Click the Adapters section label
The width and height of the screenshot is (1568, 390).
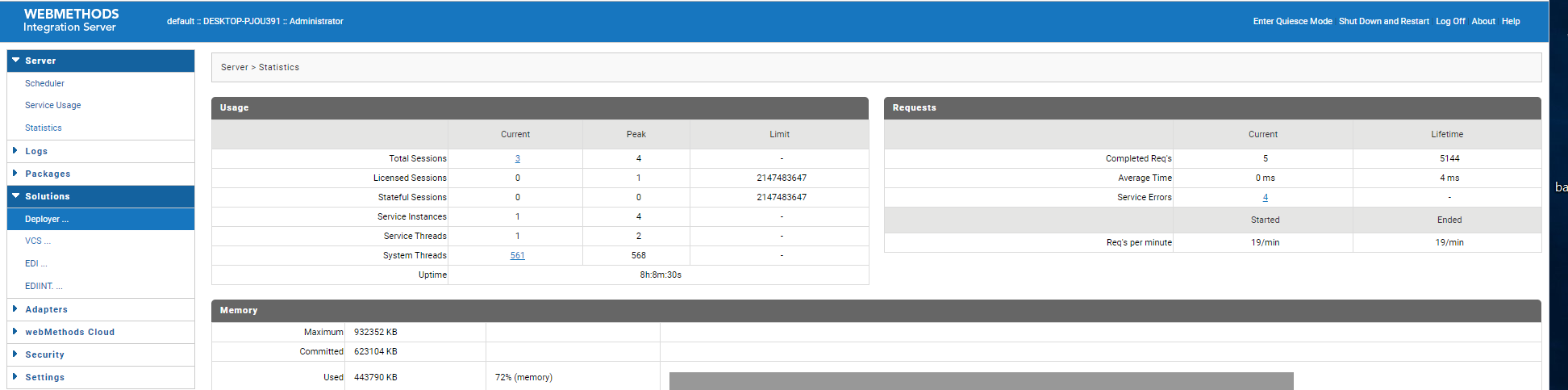pyautogui.click(x=46, y=309)
